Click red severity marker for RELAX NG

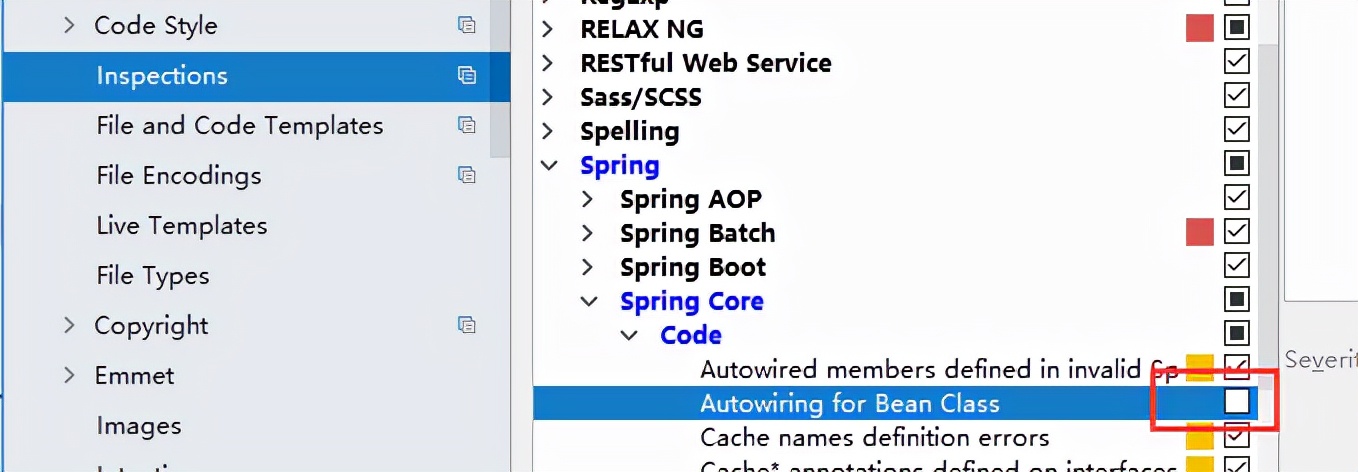[1199, 29]
